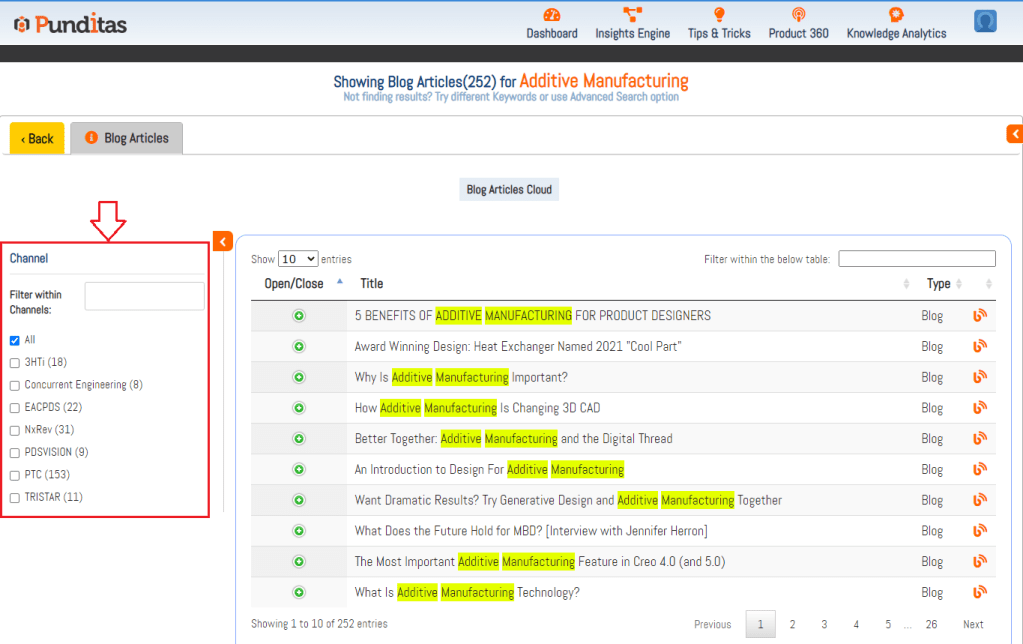Expand row '5 BENEFITS OF ADDITIVE MANUFACTURING' with green plus
Viewport: 1023px width, 644px height.
tap(298, 316)
